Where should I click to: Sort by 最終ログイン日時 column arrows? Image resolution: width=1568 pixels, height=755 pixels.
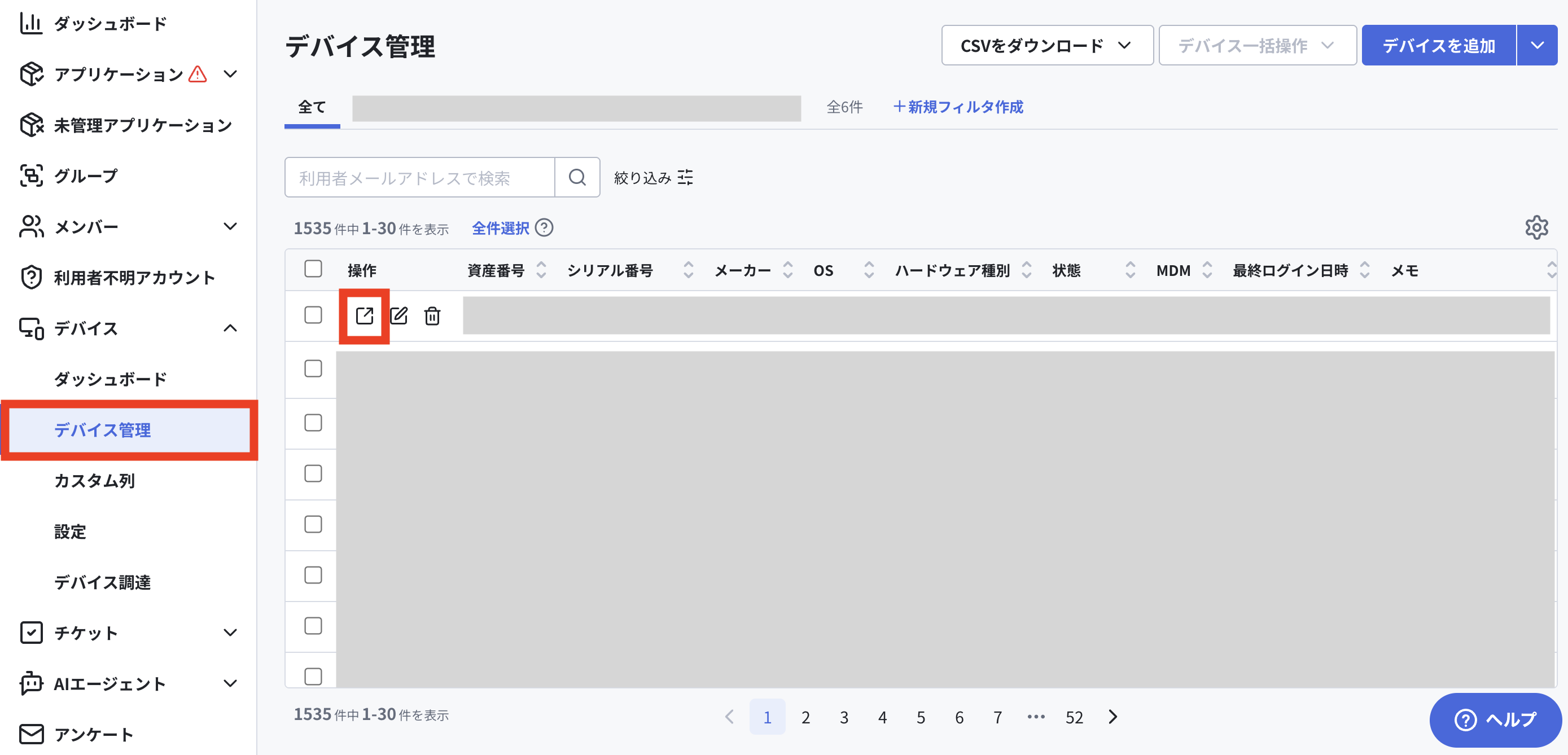click(x=1365, y=270)
